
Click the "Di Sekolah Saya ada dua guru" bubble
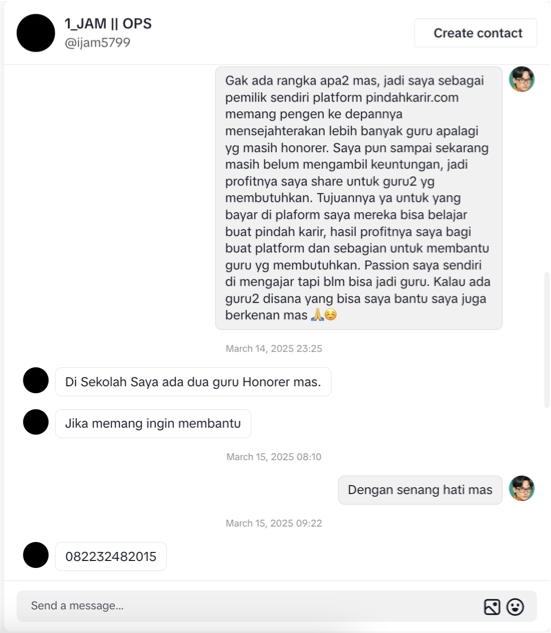click(193, 382)
